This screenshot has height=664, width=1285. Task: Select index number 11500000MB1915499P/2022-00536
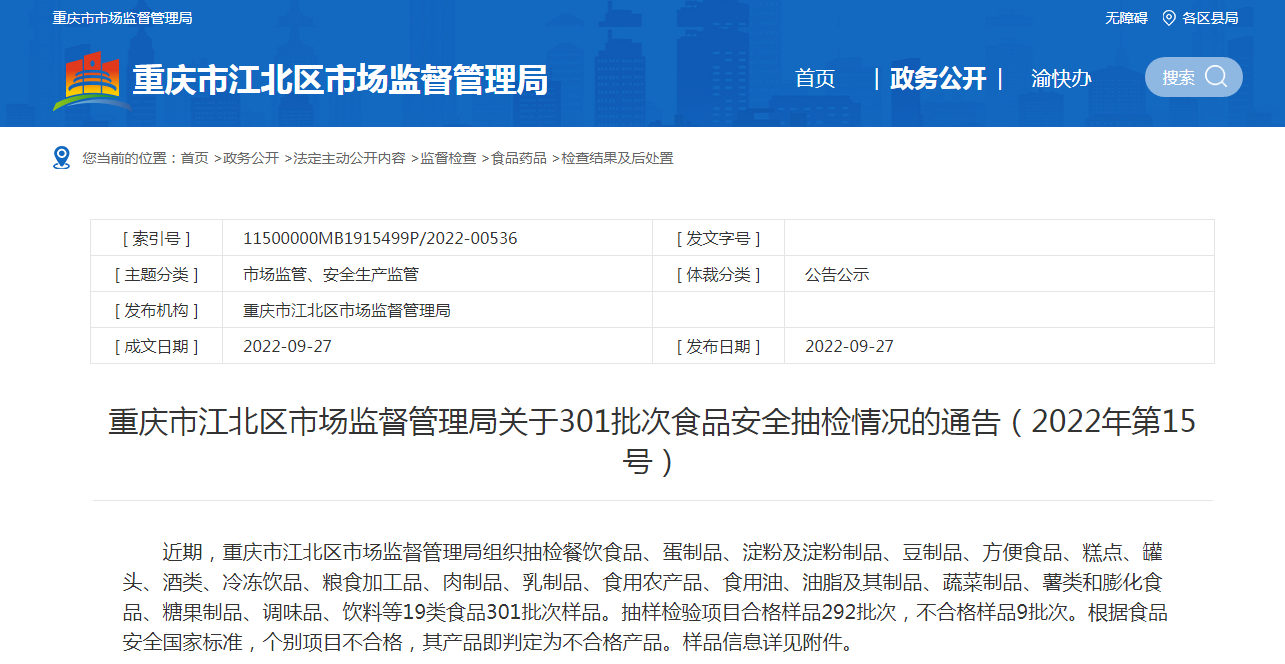380,238
